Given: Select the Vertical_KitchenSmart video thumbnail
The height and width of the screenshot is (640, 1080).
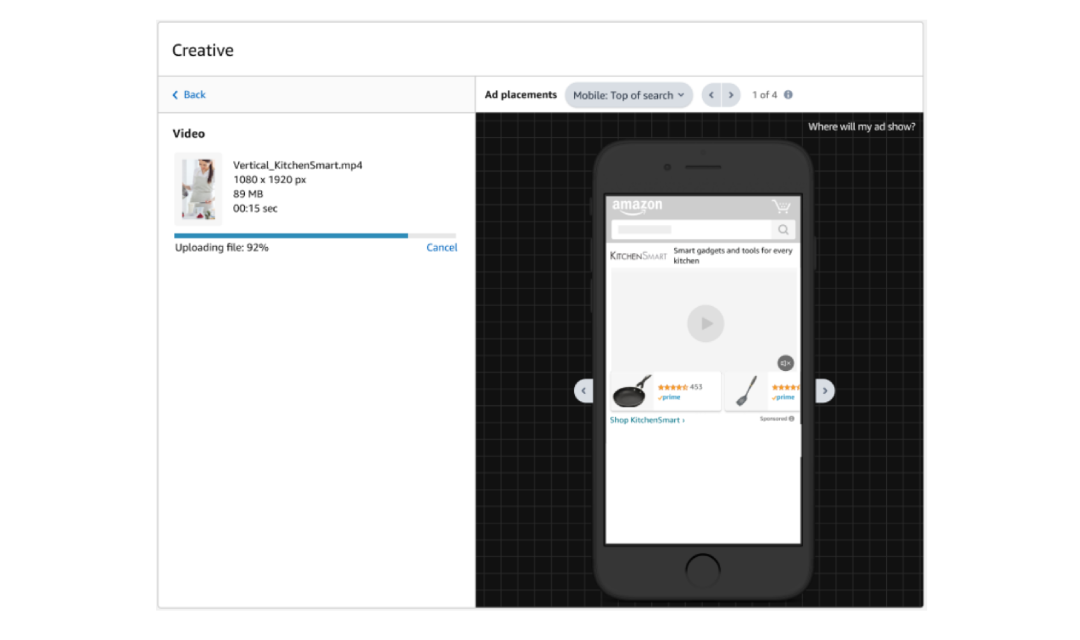Looking at the screenshot, I should pyautogui.click(x=198, y=189).
